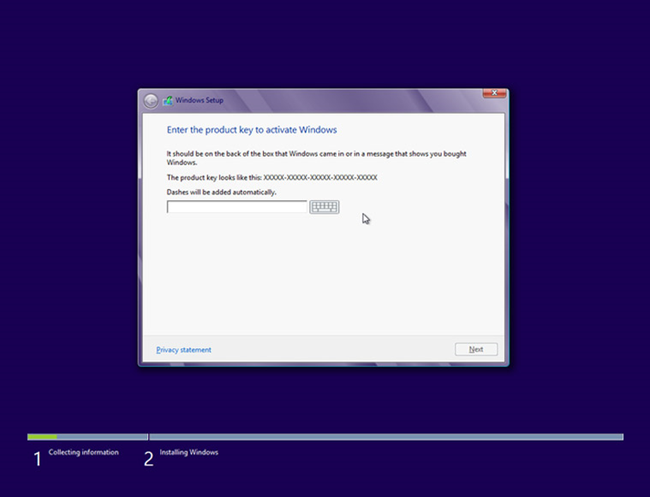Close the Windows Setup dialog

(x=494, y=93)
